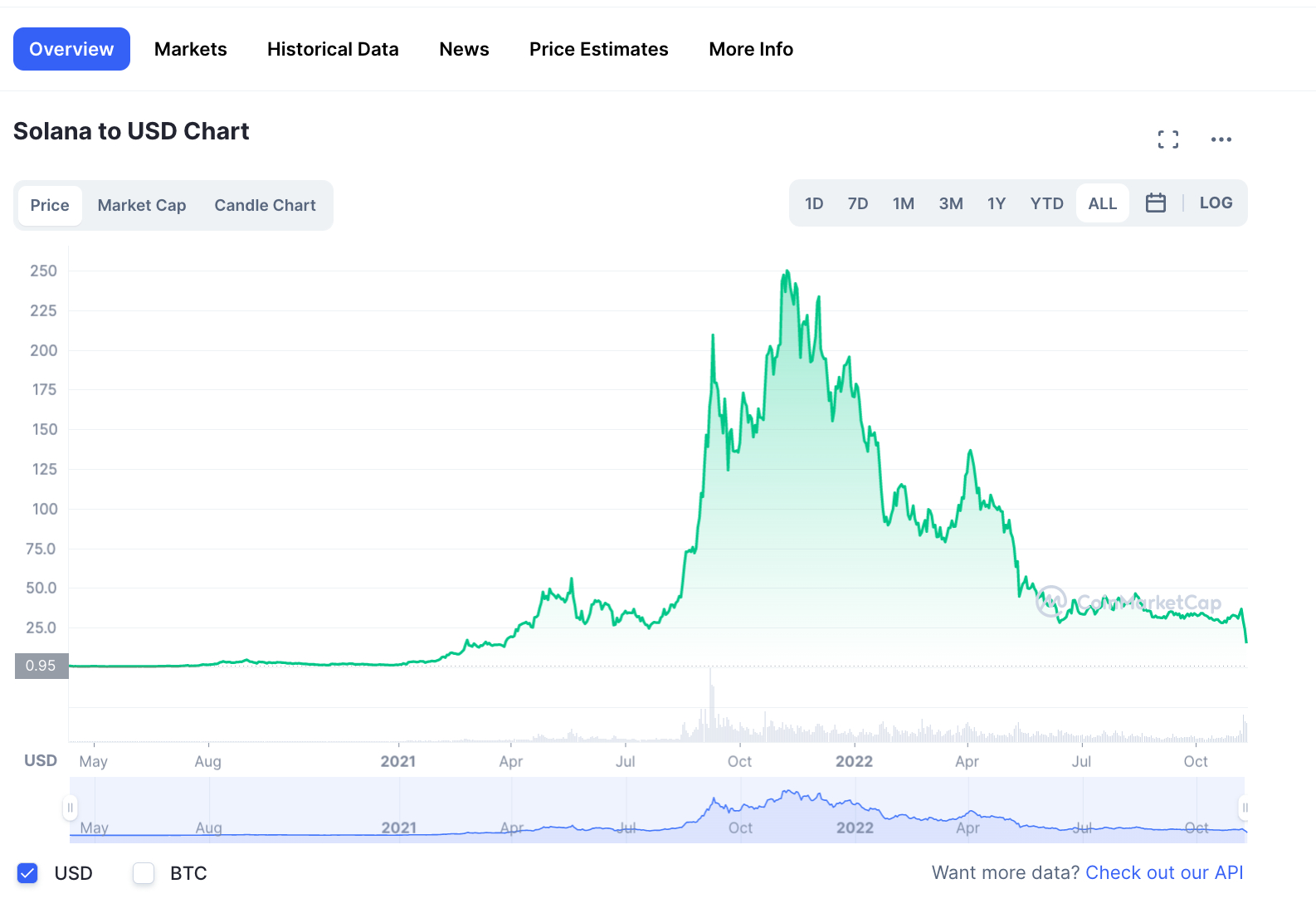Click the 0.95 price label on axis
The image size is (1316, 918).
pyautogui.click(x=41, y=666)
